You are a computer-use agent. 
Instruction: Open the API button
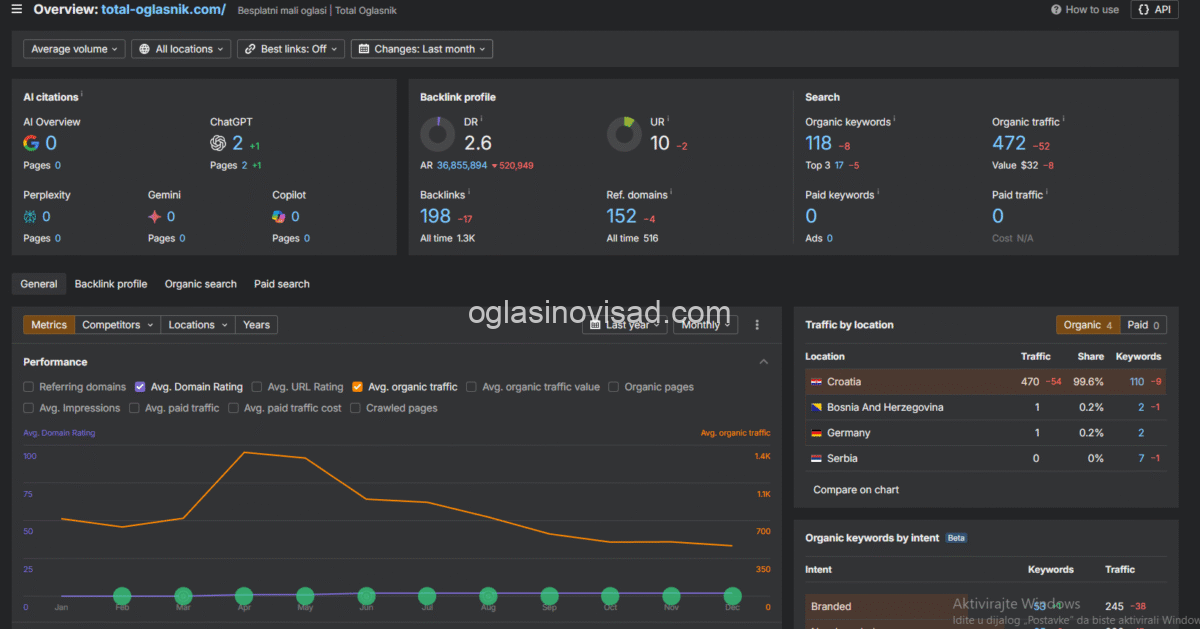(x=1154, y=9)
